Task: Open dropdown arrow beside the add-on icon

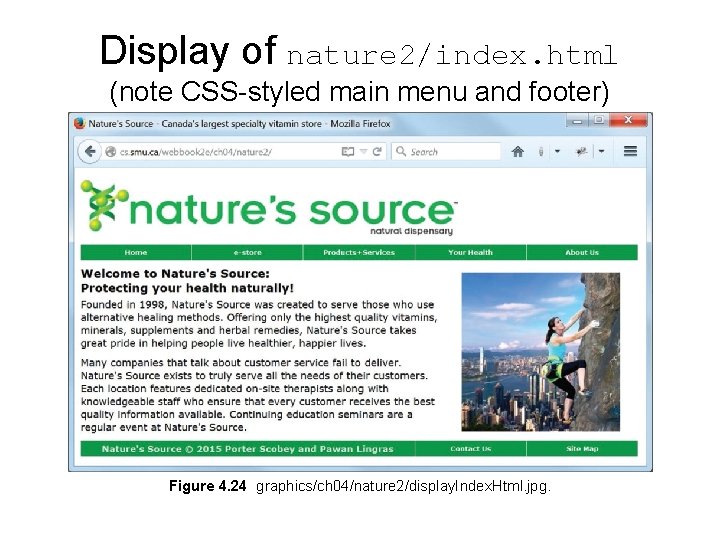Action: tap(602, 151)
